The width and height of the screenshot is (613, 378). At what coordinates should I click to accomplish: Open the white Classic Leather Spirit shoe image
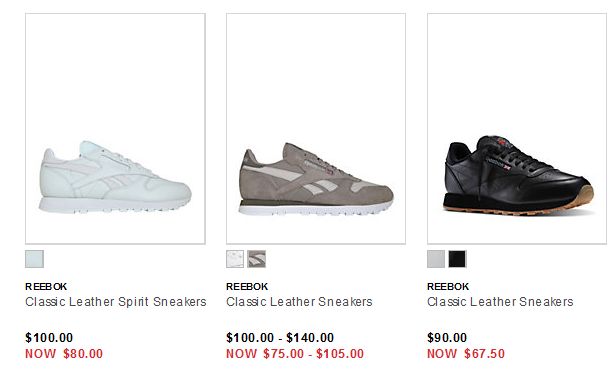(115, 129)
